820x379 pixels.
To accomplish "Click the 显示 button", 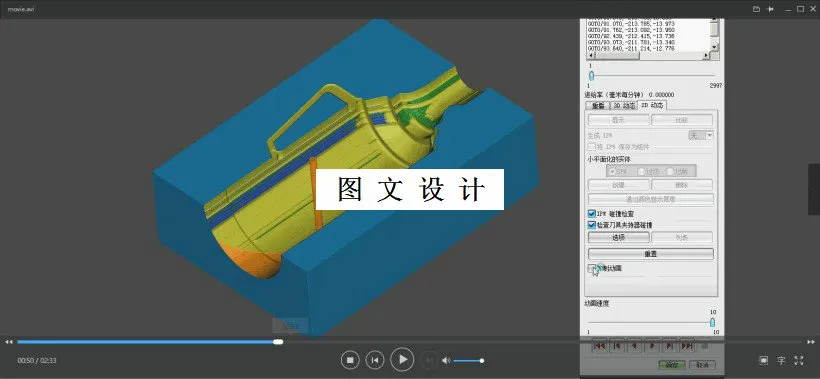I will point(619,120).
